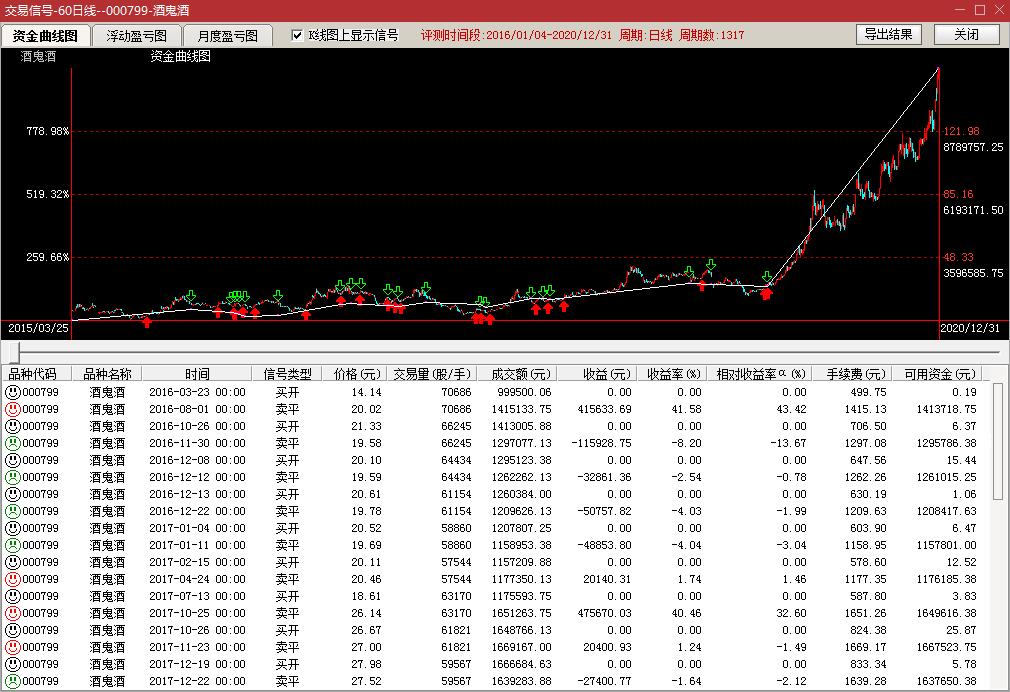Image resolution: width=1010 pixels, height=692 pixels.
Task: Click the green status icon beside the 2016-03-23 row
Action: click(12, 393)
